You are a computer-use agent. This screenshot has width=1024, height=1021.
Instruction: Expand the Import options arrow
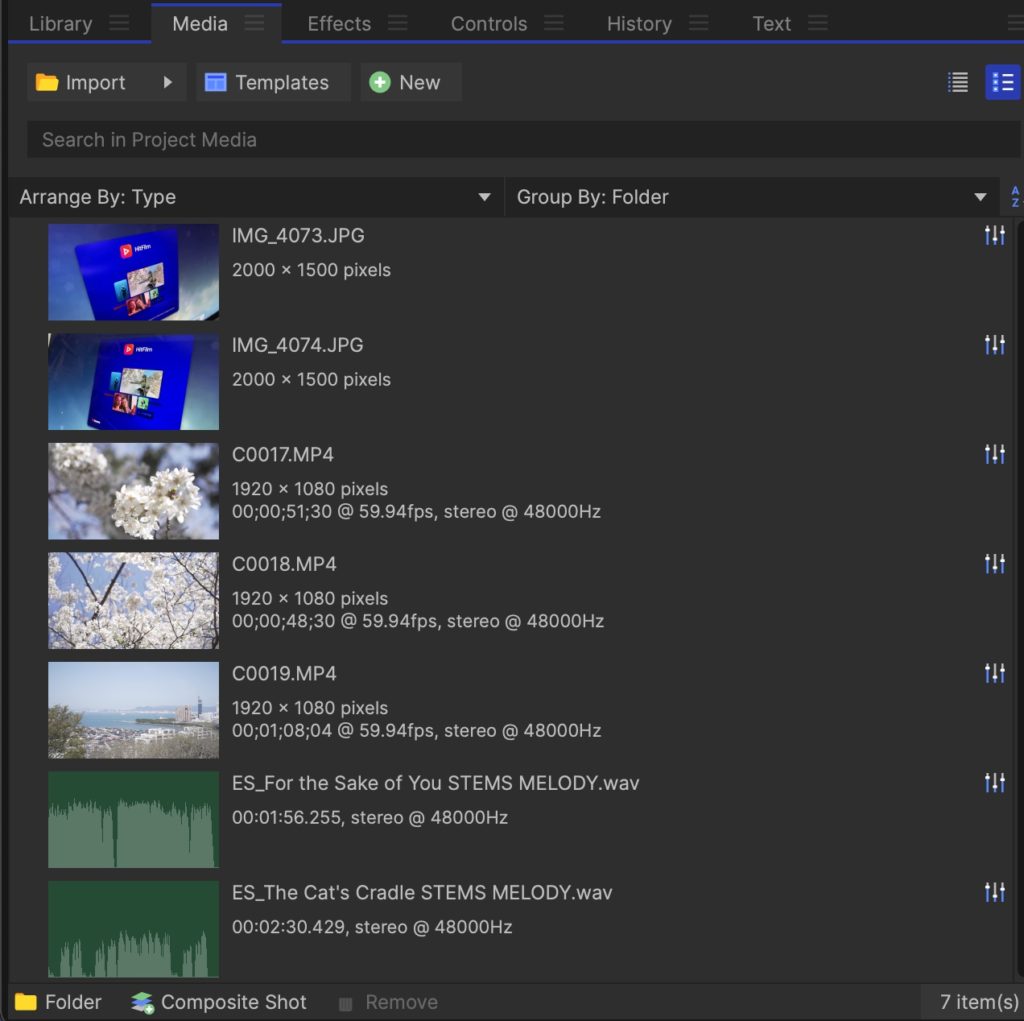tap(168, 83)
